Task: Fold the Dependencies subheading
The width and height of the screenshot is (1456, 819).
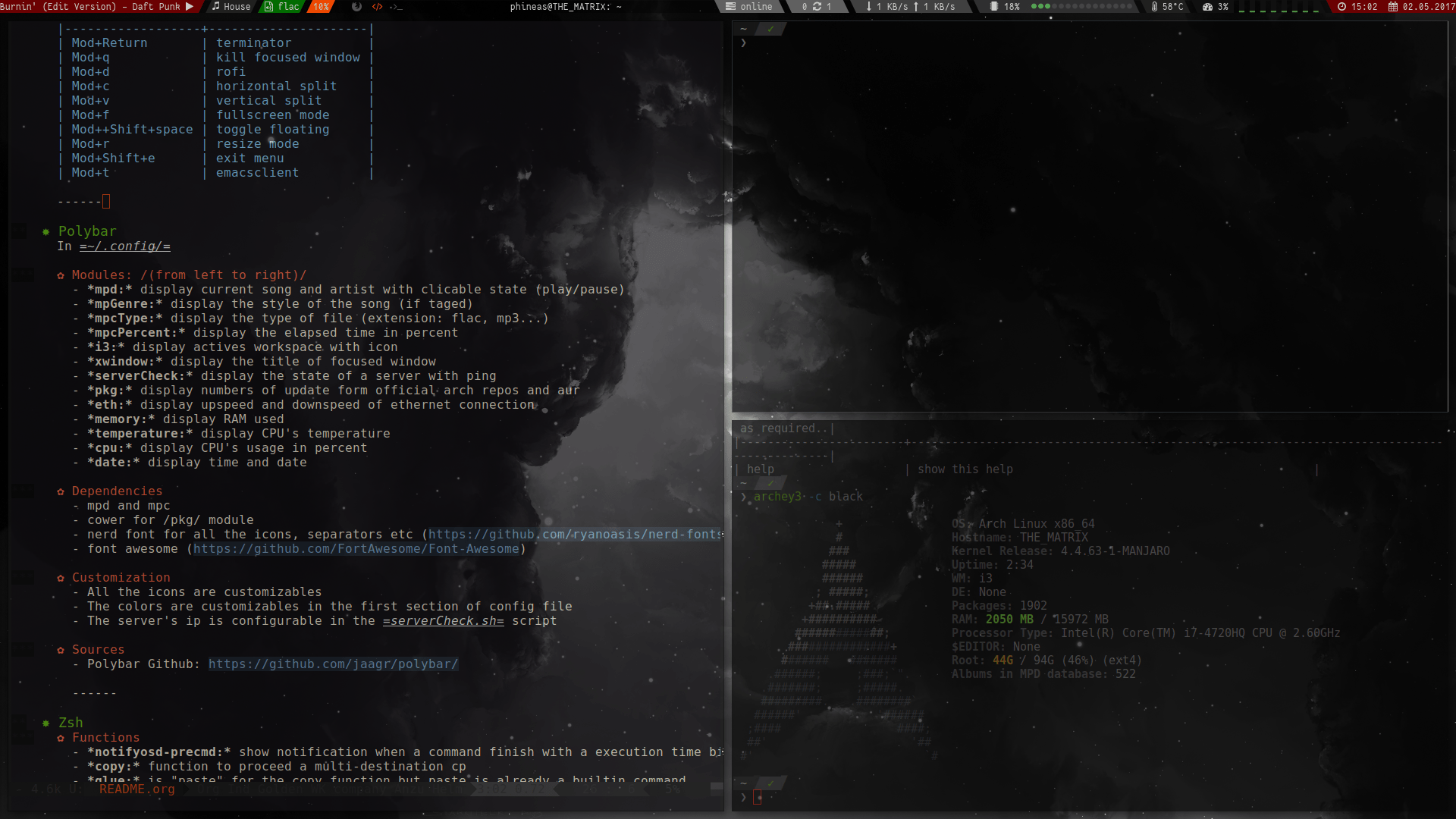Action: [x=117, y=491]
